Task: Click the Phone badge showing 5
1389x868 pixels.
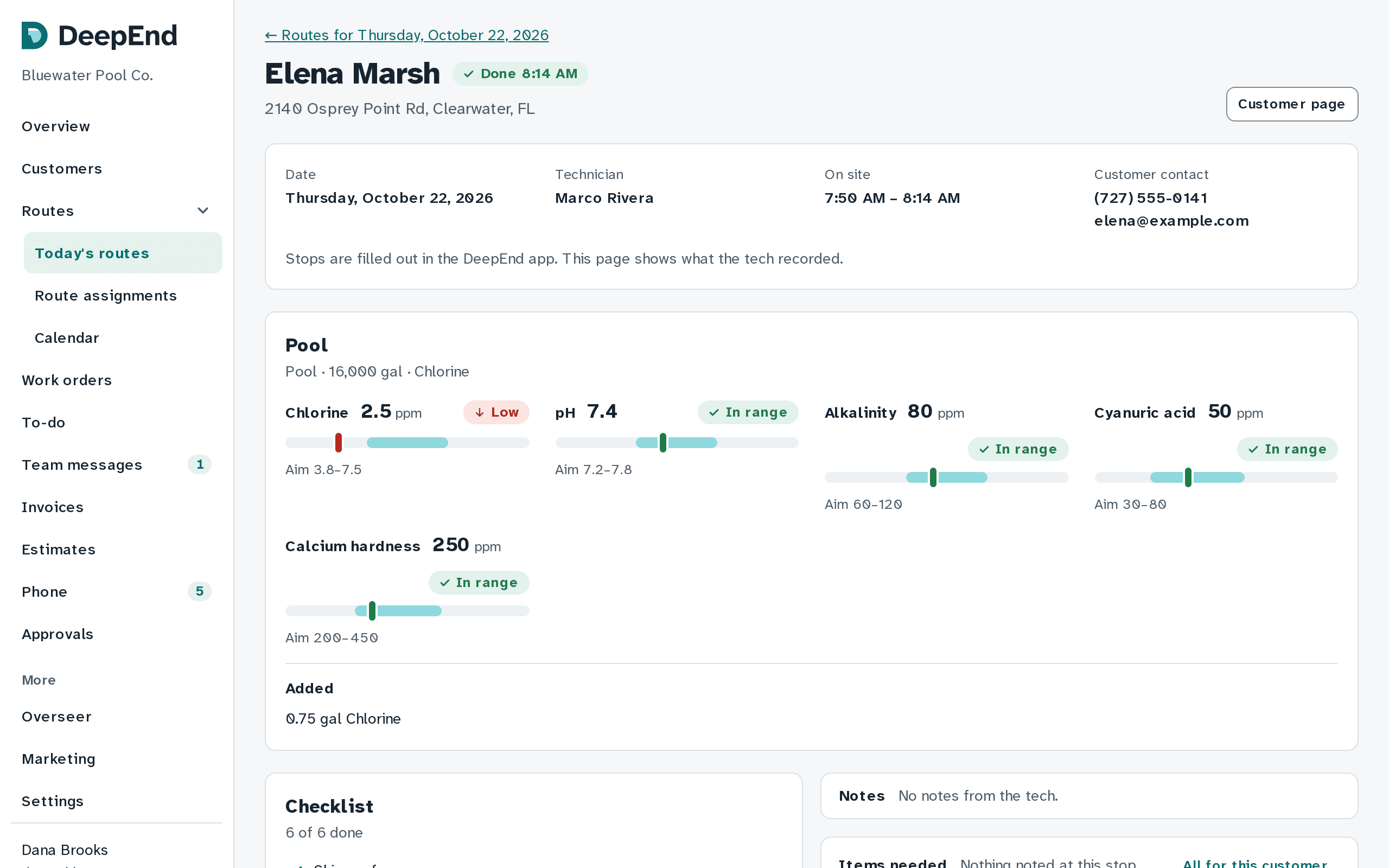Action: [x=200, y=591]
